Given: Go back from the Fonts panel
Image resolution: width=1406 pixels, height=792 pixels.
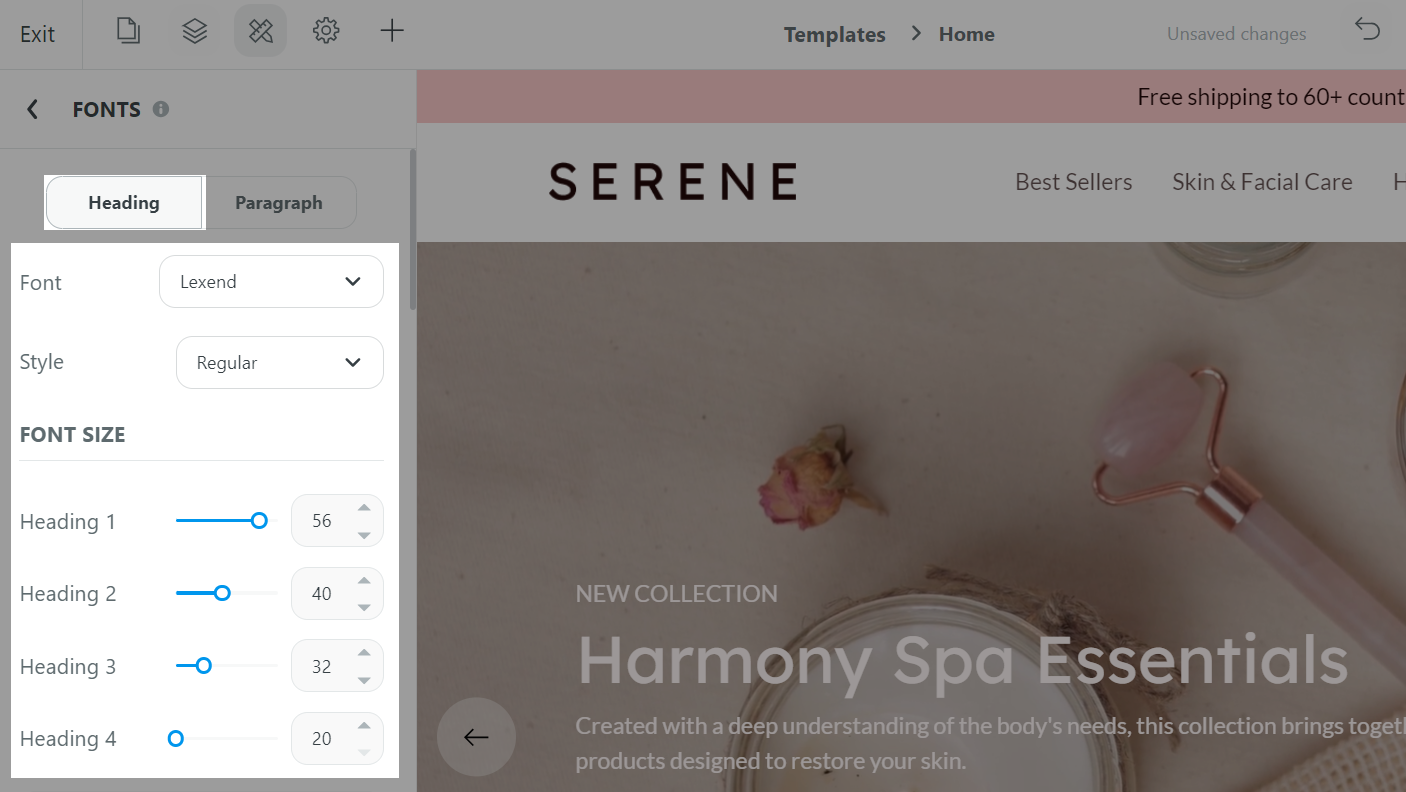Looking at the screenshot, I should [x=32, y=109].
